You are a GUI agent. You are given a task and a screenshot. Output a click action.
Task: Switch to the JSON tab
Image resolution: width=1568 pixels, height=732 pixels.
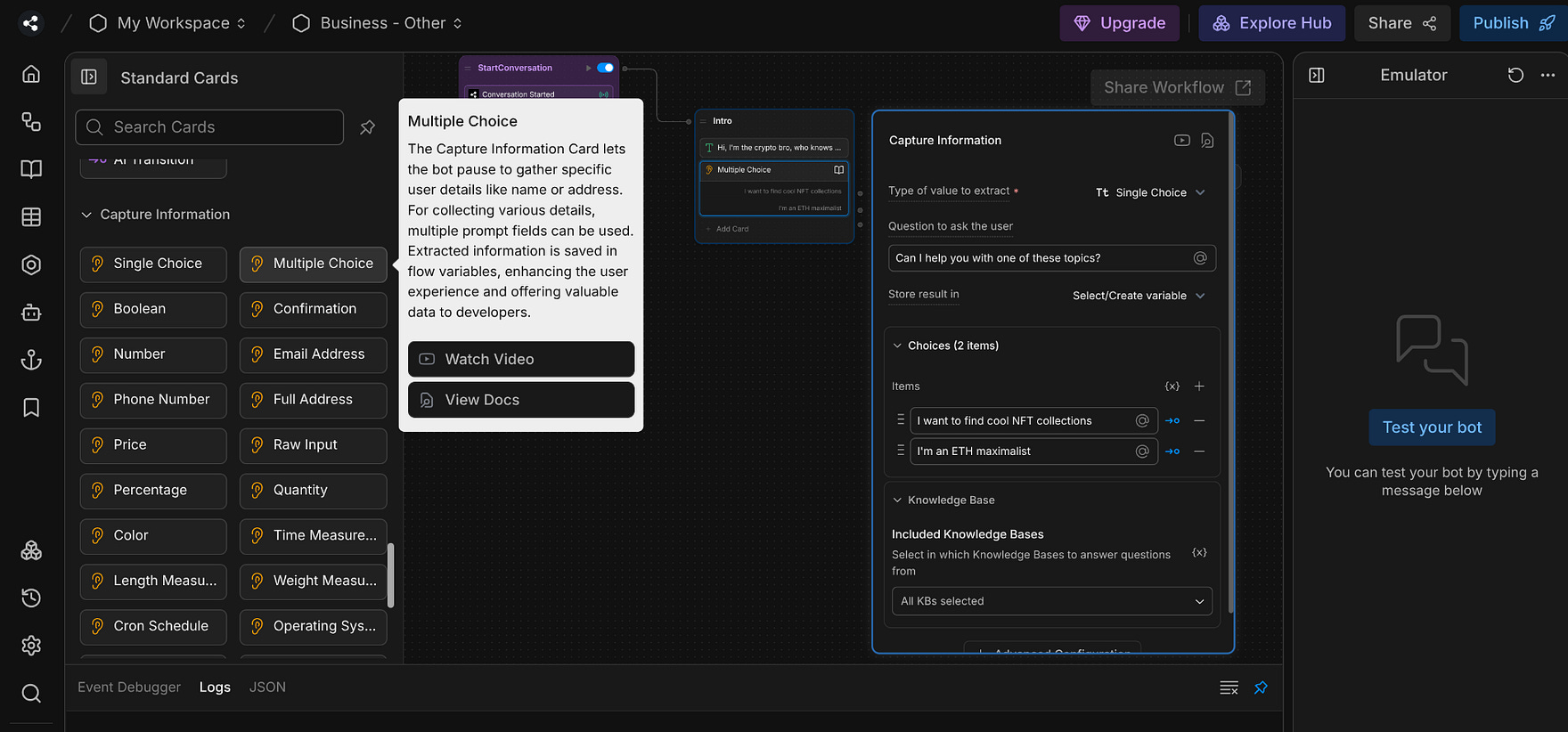click(x=267, y=687)
